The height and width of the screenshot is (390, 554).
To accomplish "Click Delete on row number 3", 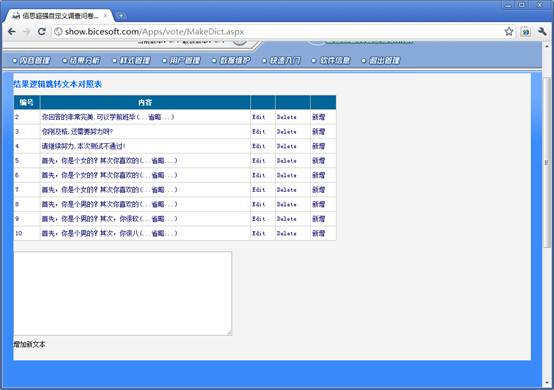I will 287,132.
